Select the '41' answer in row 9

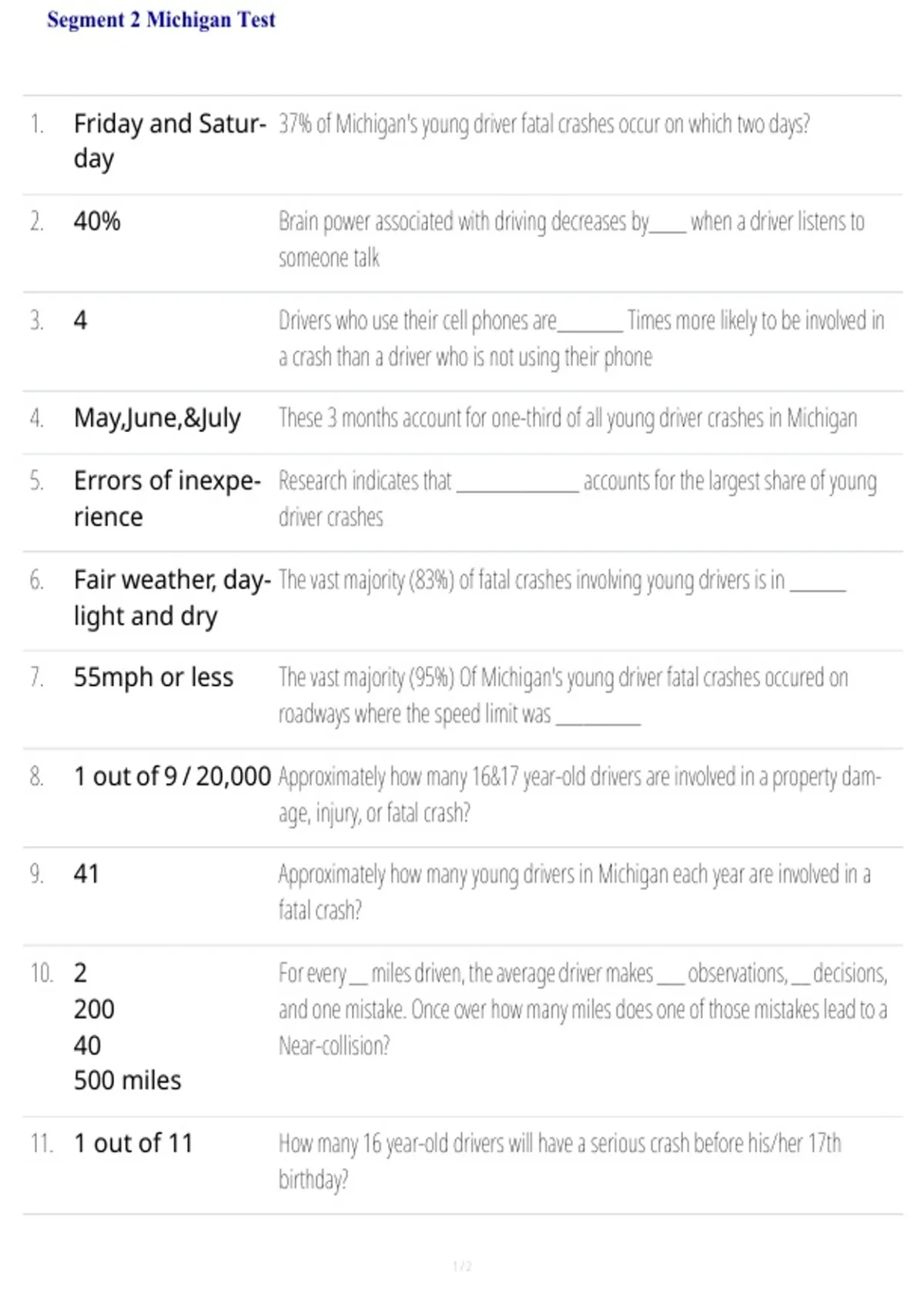coord(86,874)
